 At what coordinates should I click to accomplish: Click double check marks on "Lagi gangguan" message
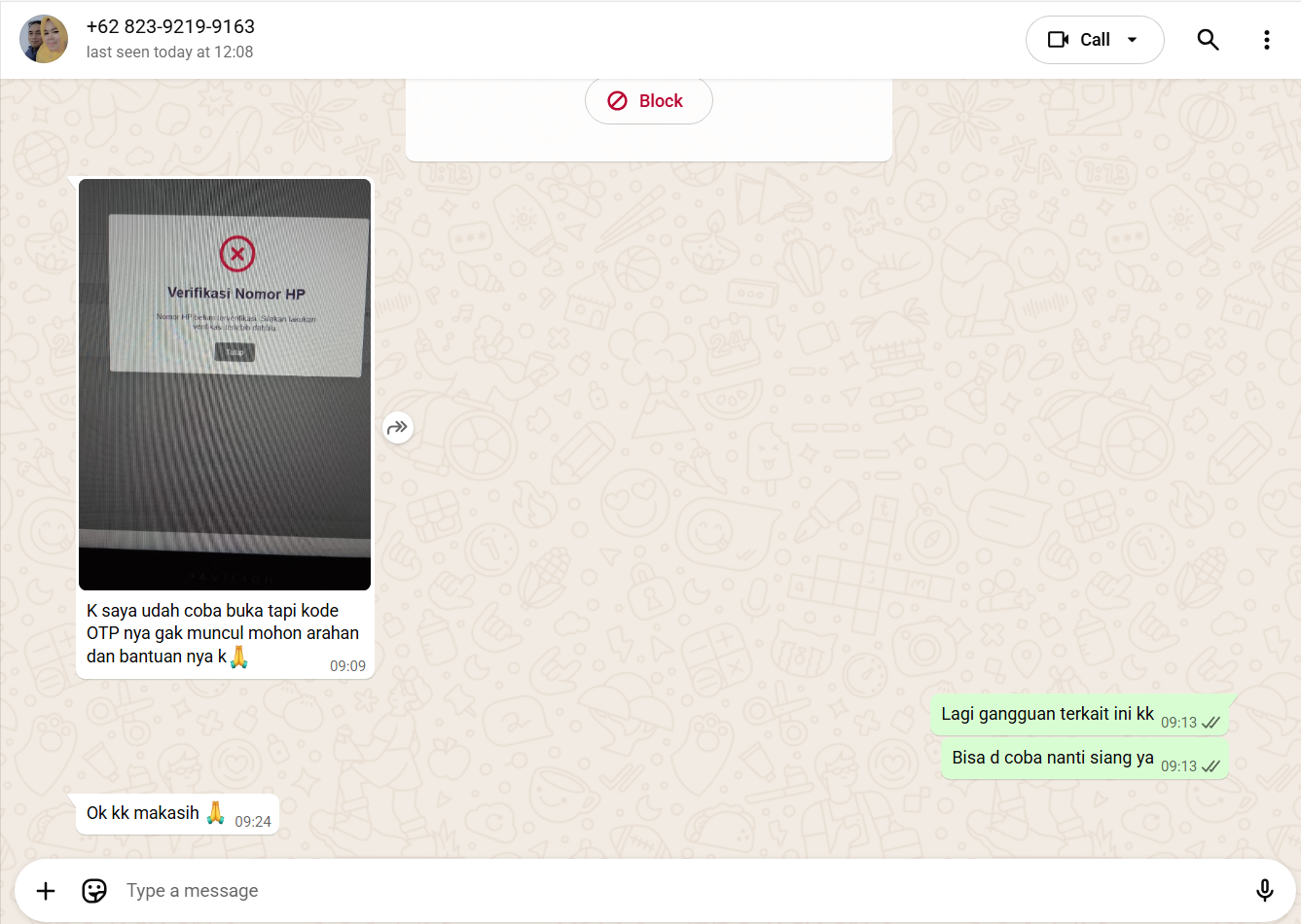tap(1211, 723)
